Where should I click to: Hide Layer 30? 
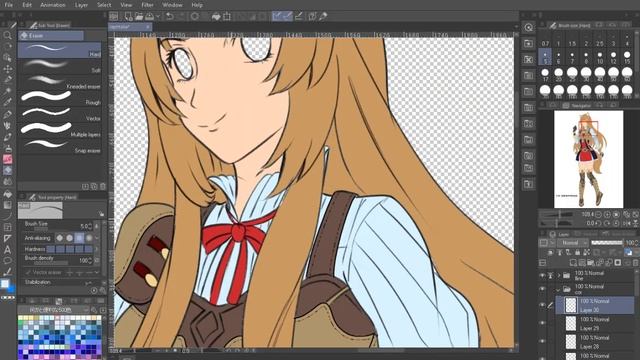click(542, 305)
